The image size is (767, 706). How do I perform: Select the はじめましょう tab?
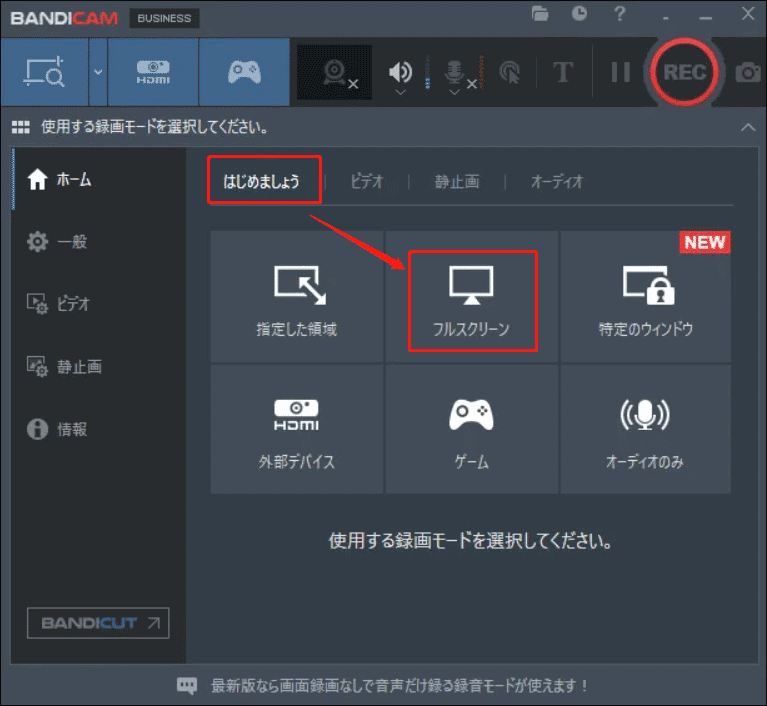261,182
